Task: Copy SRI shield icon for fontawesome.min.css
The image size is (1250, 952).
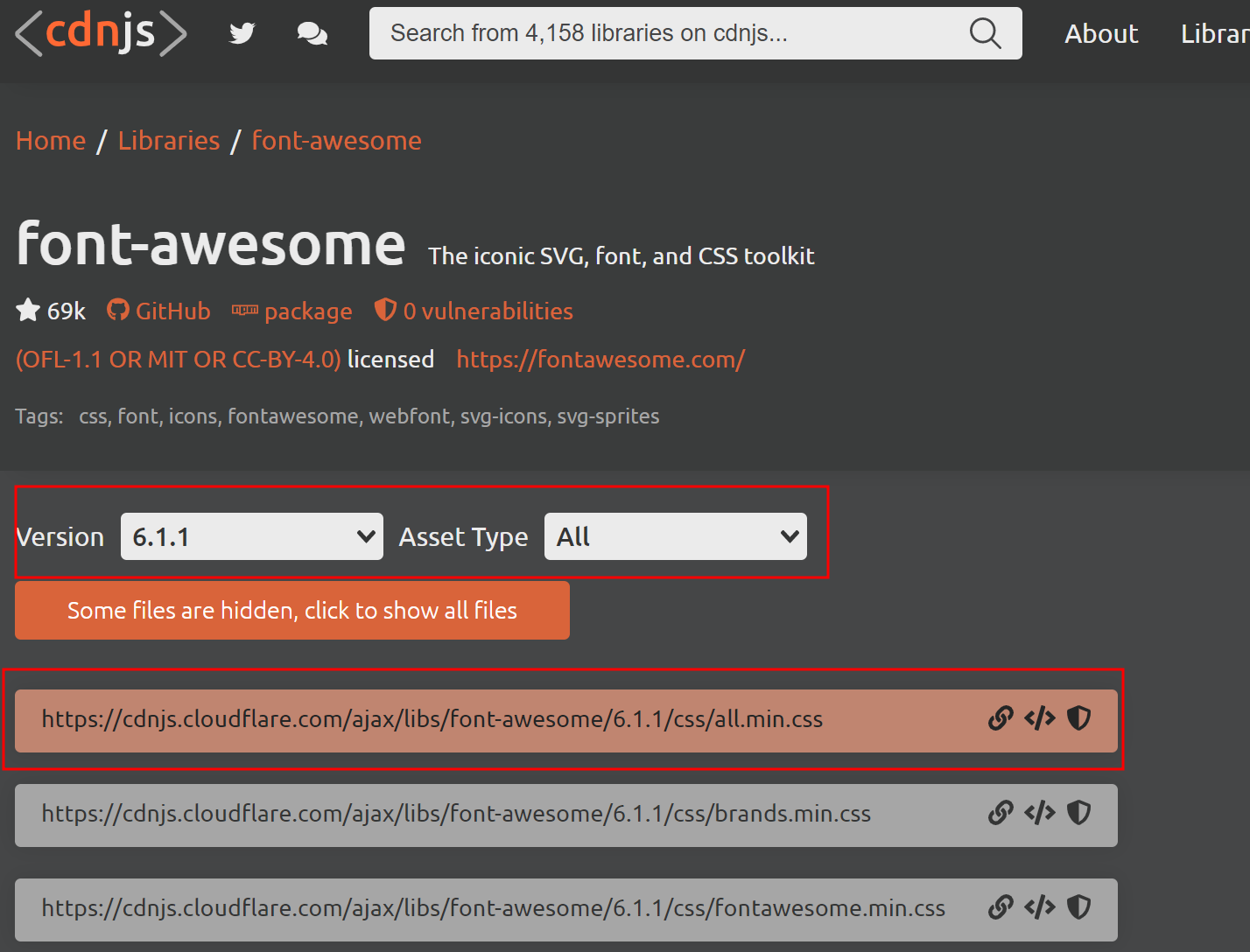Action: [1079, 907]
